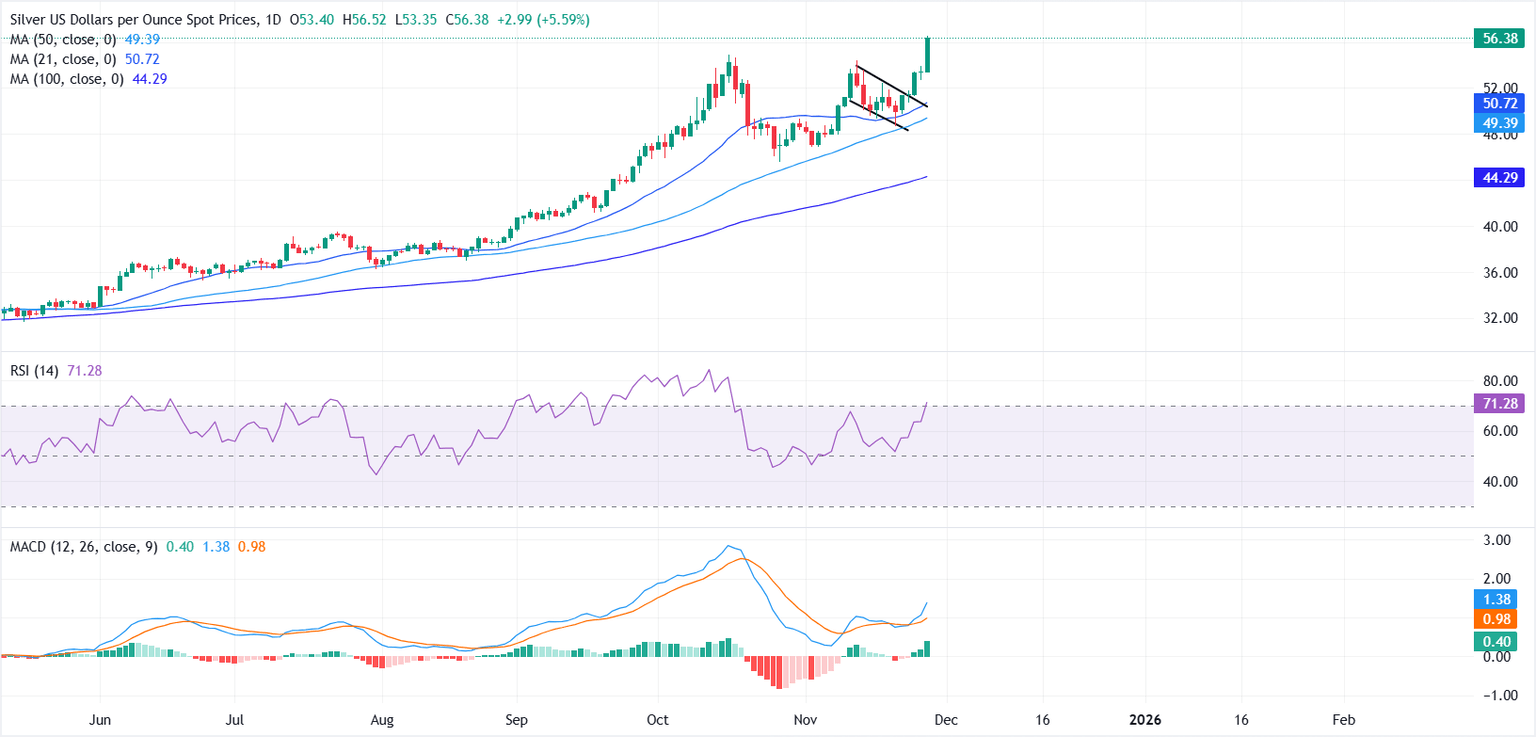Click the blue 1.38 MACD value tag
The width and height of the screenshot is (1536, 737).
(1503, 600)
